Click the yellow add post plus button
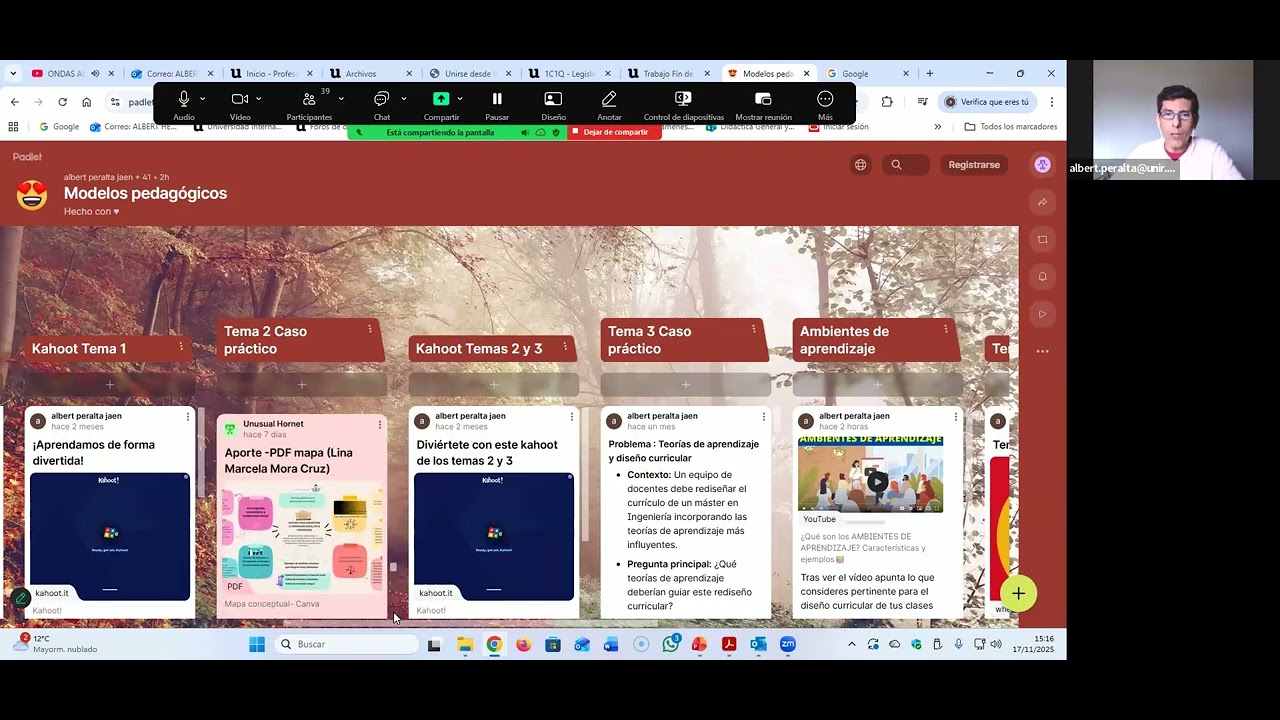Viewport: 1280px width, 720px height. click(1018, 593)
